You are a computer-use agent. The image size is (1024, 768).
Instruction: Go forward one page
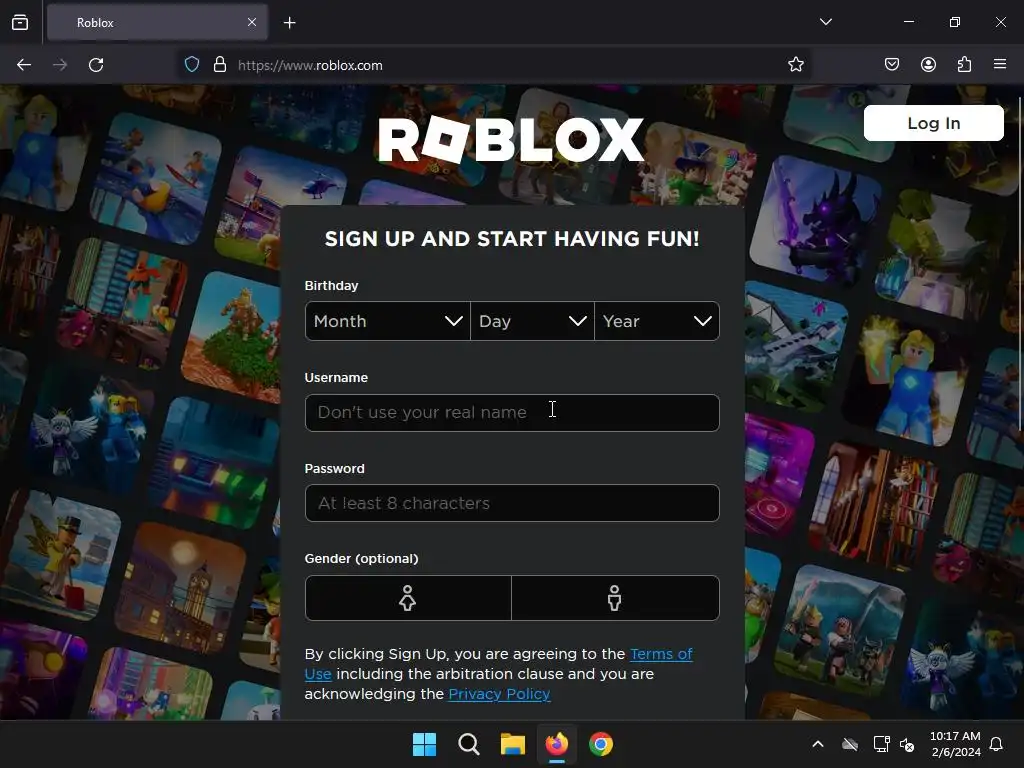[x=60, y=65]
